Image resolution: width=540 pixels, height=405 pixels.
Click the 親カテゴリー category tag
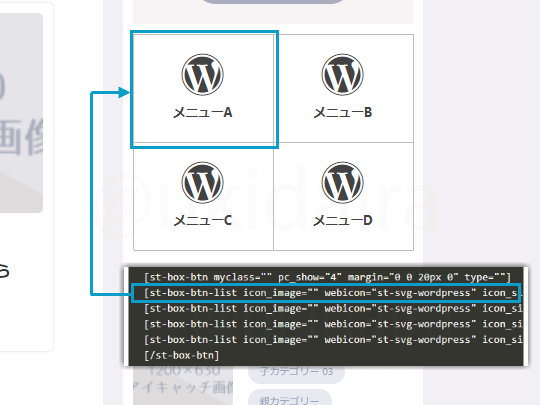pyautogui.click(x=290, y=399)
